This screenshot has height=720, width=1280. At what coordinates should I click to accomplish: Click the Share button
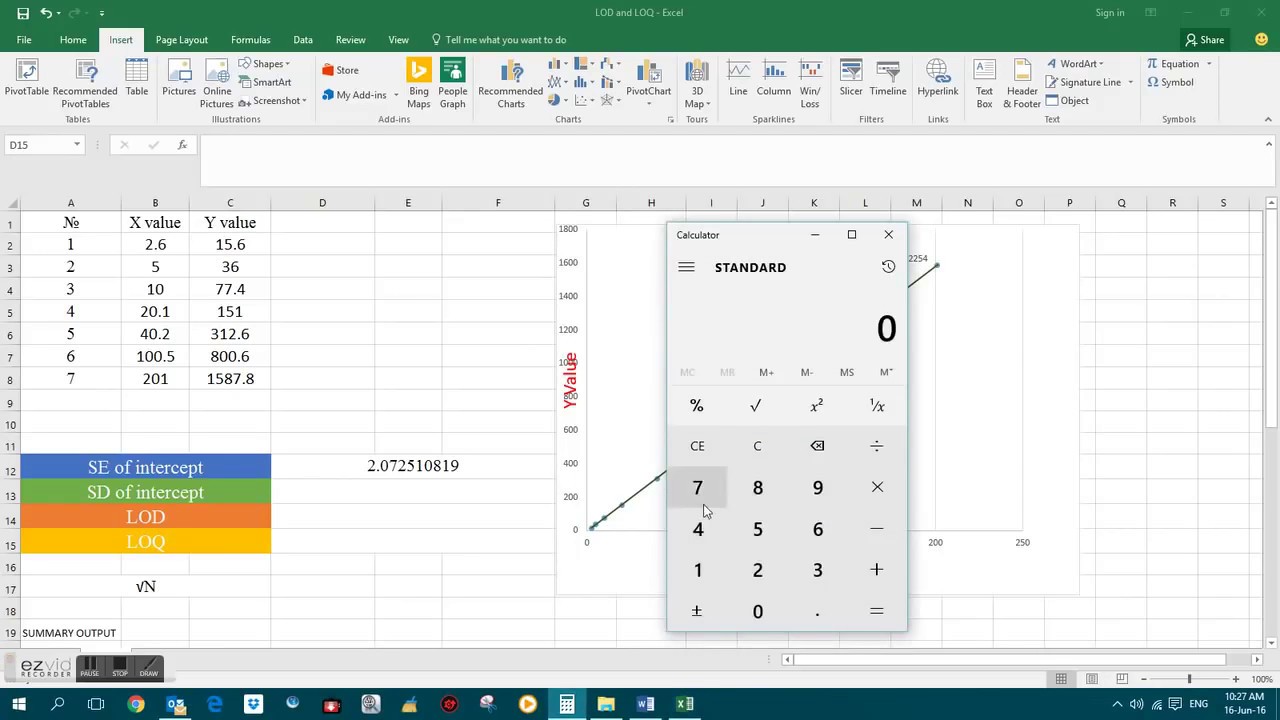pyautogui.click(x=1204, y=40)
